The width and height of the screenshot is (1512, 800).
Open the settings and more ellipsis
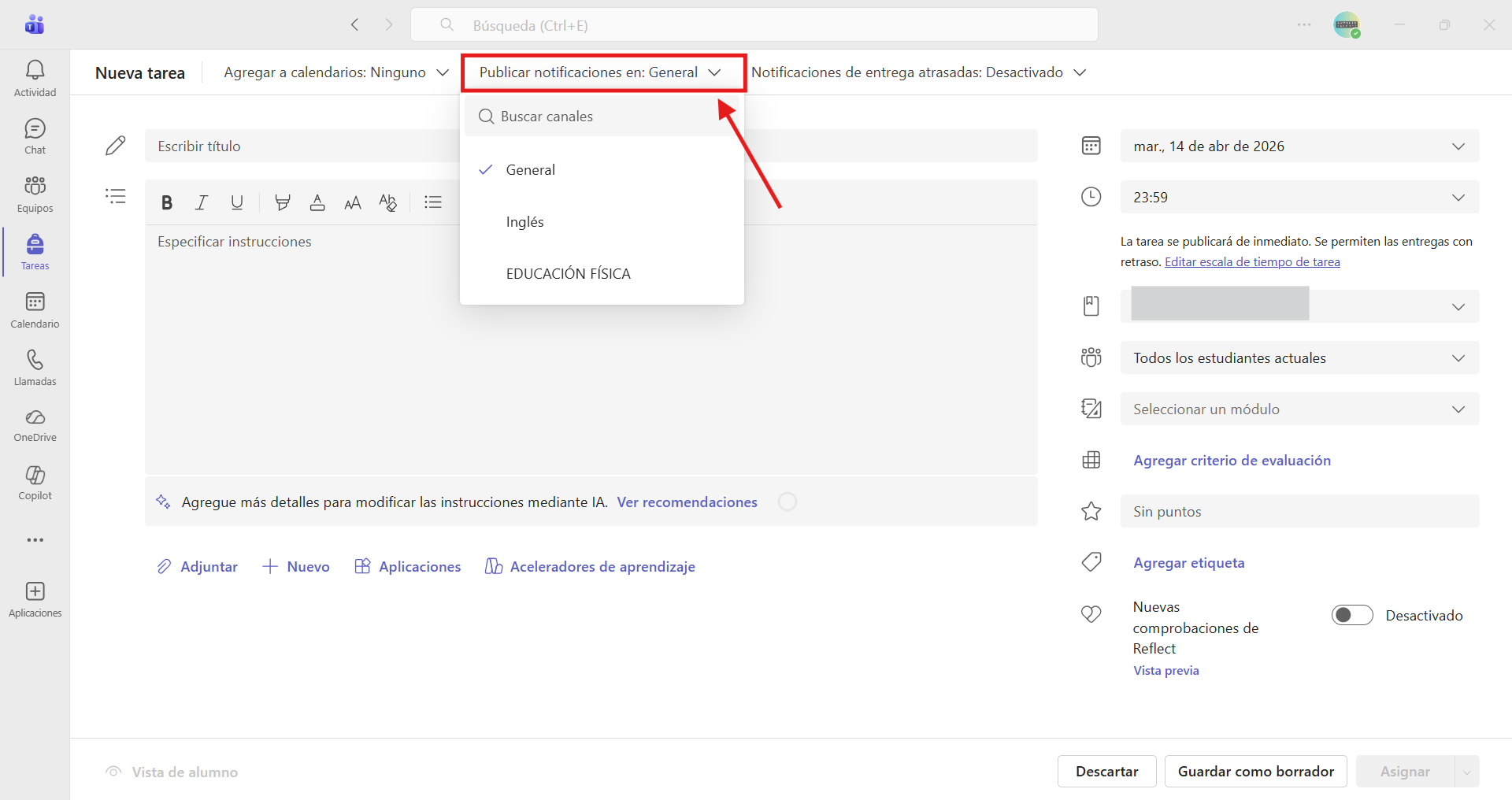1304,25
